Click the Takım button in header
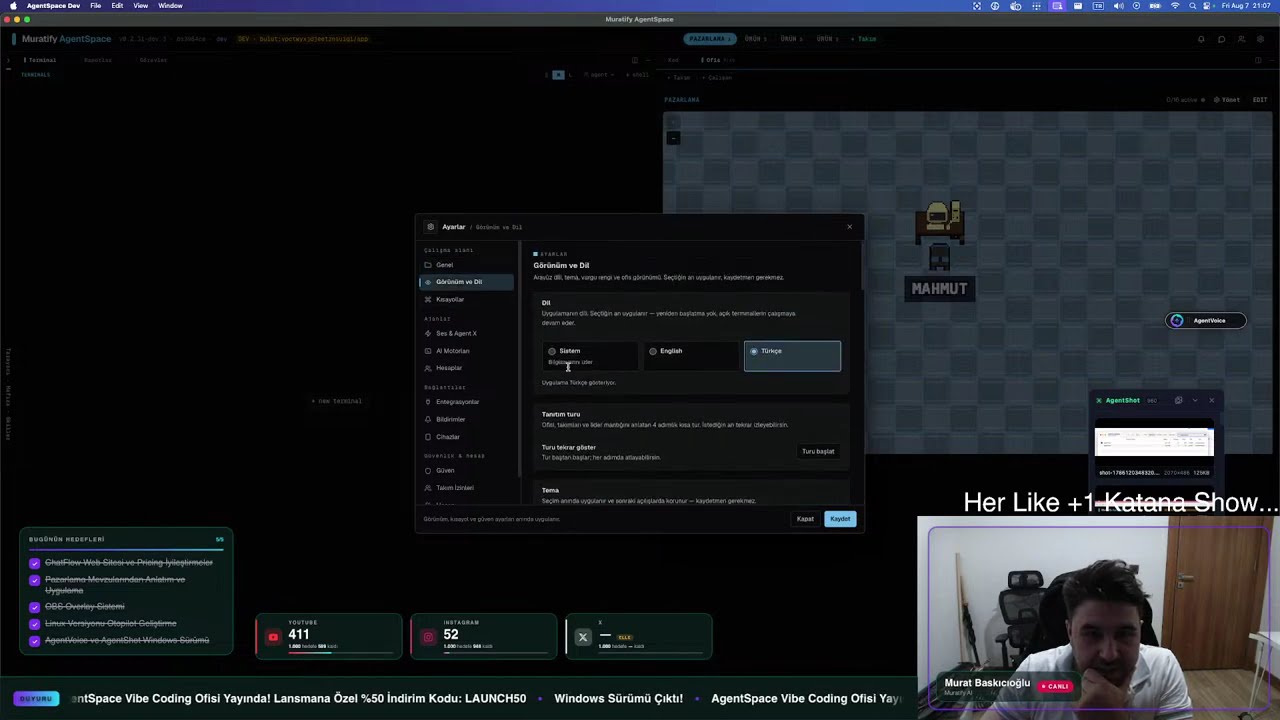The image size is (1280, 720). click(x=864, y=39)
